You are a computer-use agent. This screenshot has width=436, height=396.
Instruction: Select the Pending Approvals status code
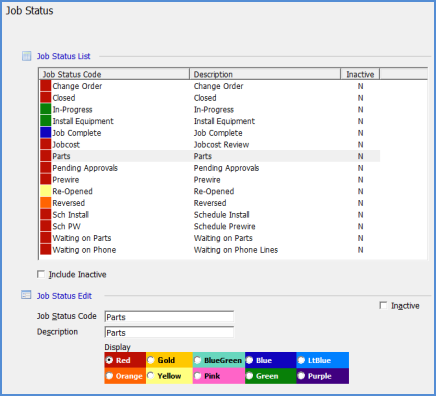85,168
